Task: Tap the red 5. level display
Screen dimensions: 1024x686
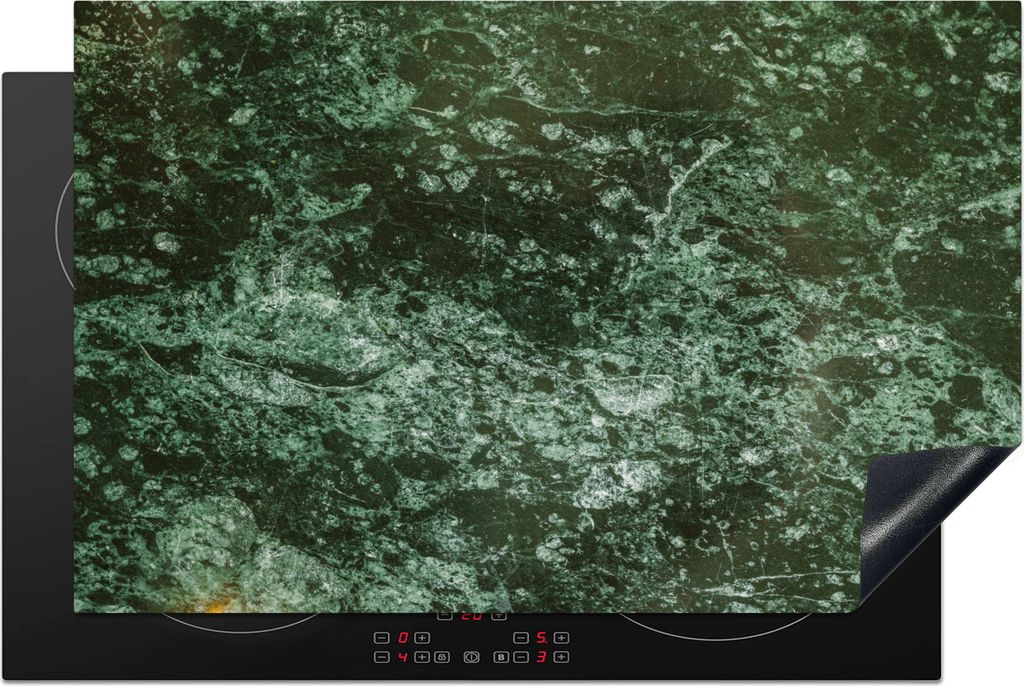Action: coord(541,638)
